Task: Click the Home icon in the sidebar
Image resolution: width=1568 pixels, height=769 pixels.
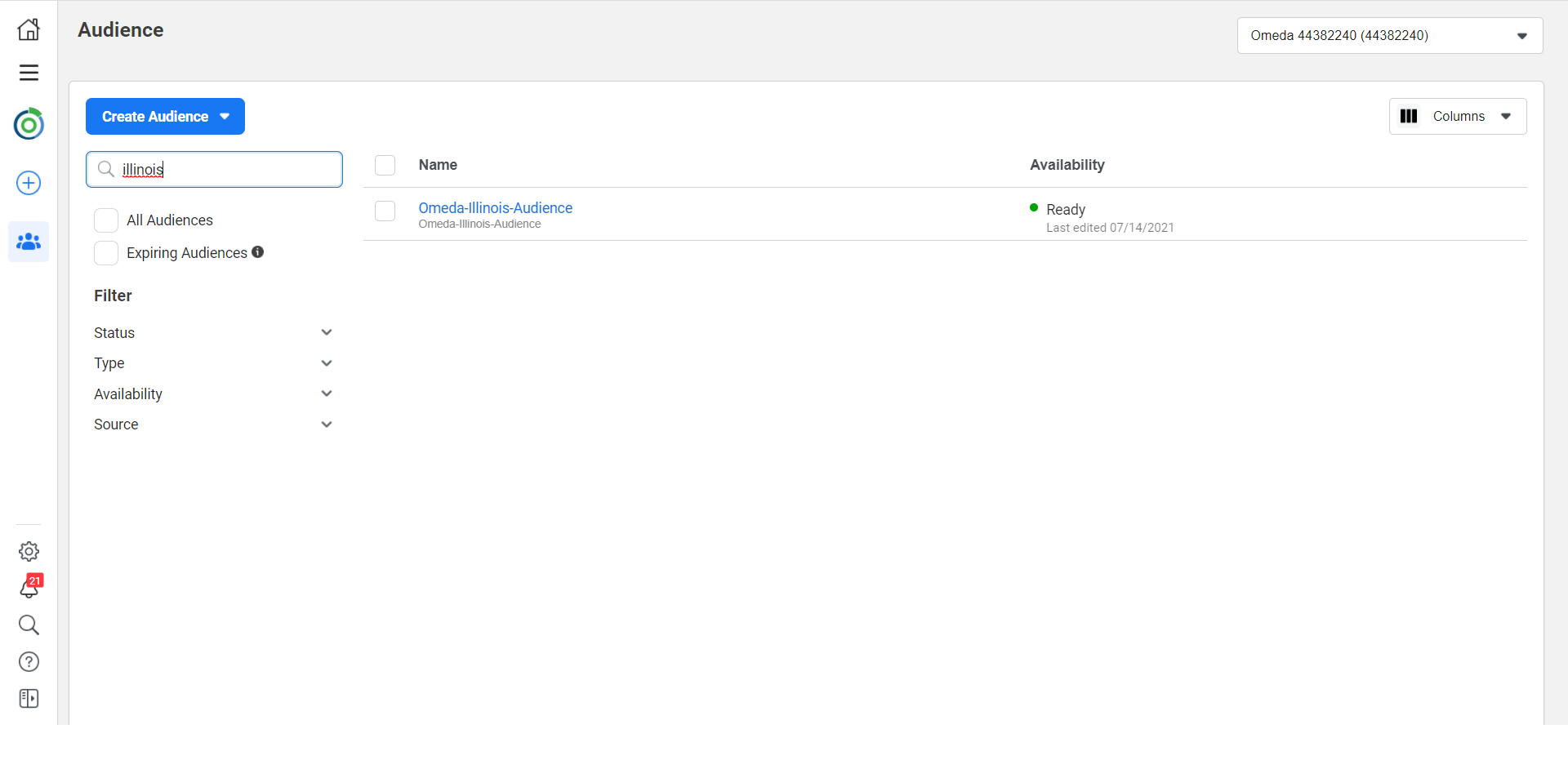Action: [x=29, y=29]
